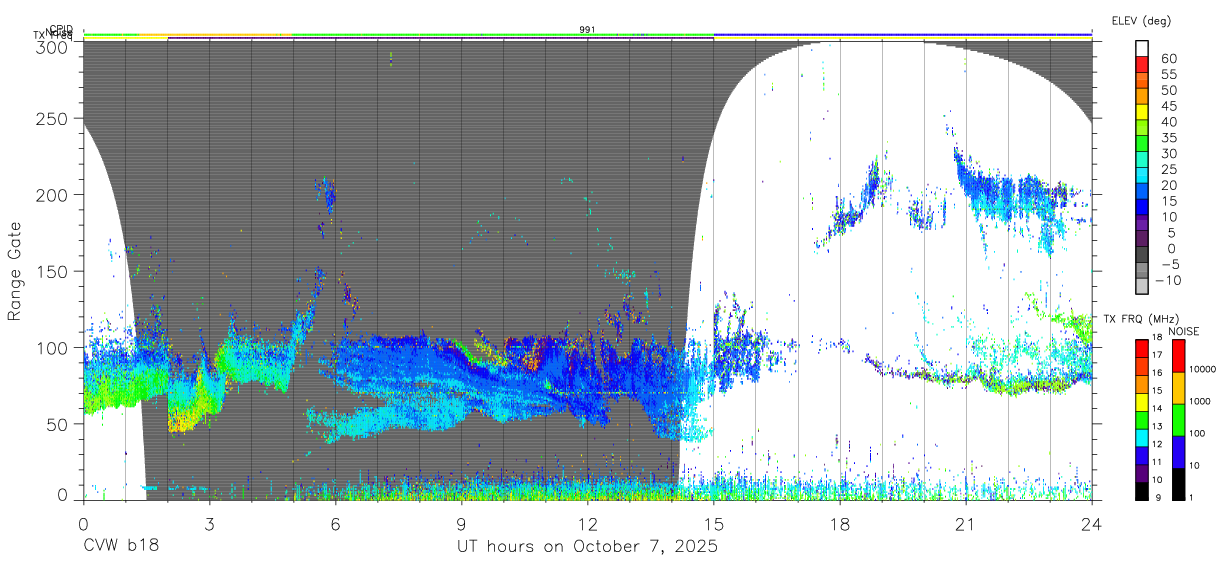Screen dimensions: 1228x567
Task: Click the '150' Range Gate tick label
Action: coord(54,271)
